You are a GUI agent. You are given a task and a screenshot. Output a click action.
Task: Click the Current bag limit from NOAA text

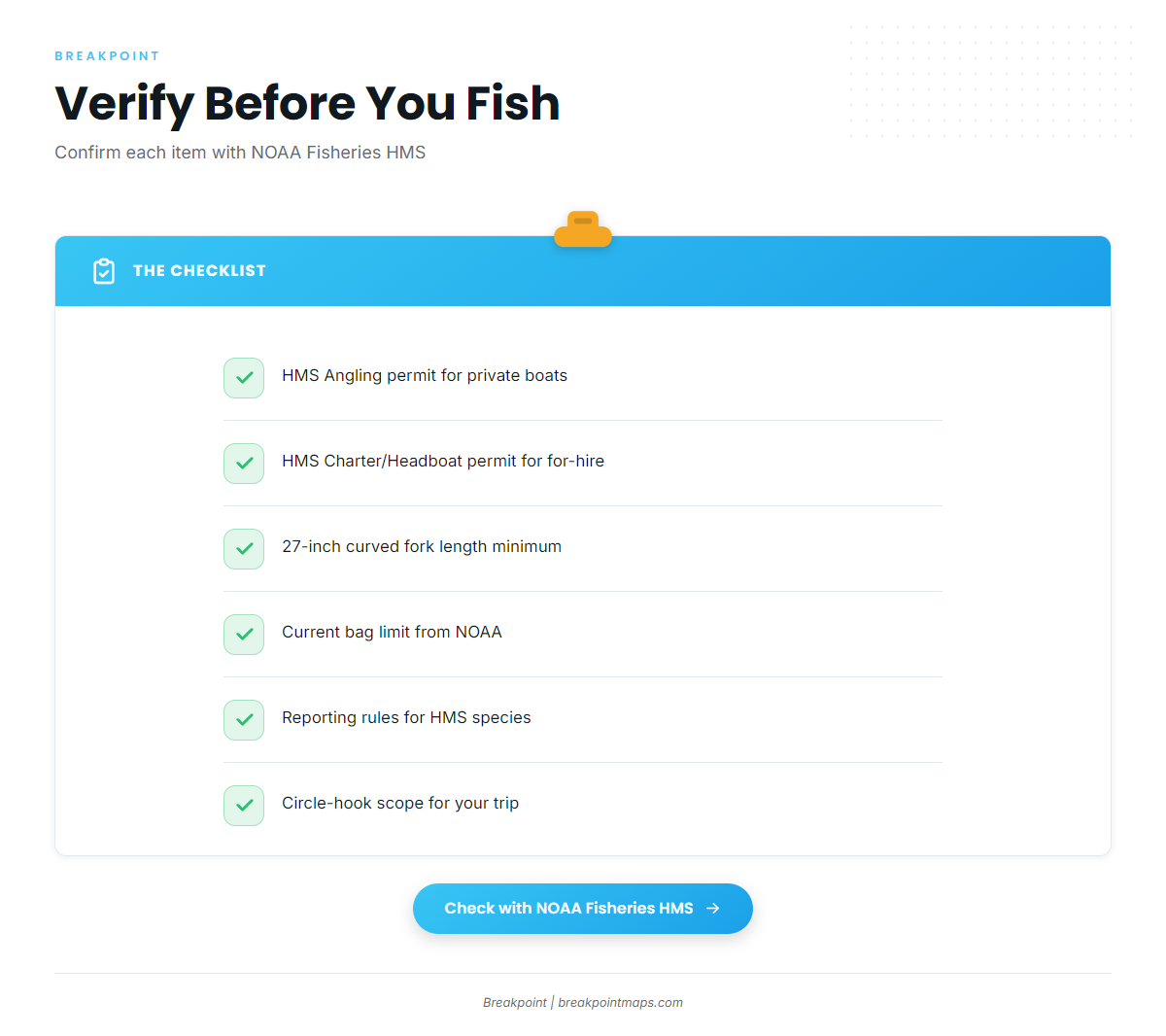coord(392,633)
